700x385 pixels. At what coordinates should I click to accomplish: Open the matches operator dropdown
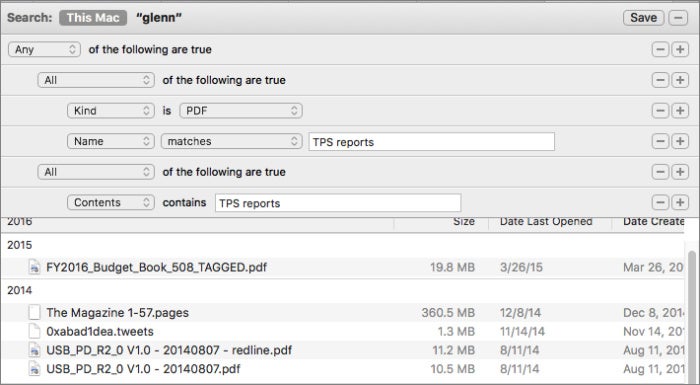click(x=232, y=141)
